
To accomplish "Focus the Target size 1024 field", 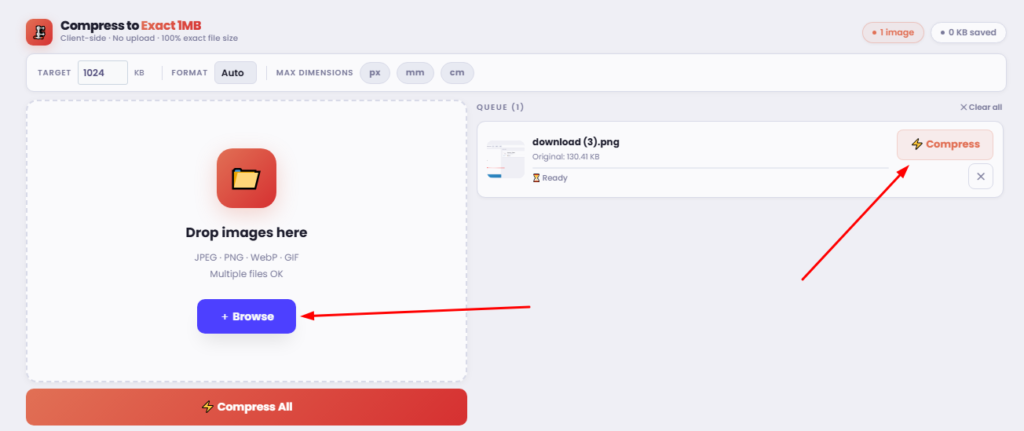I will pos(103,72).
